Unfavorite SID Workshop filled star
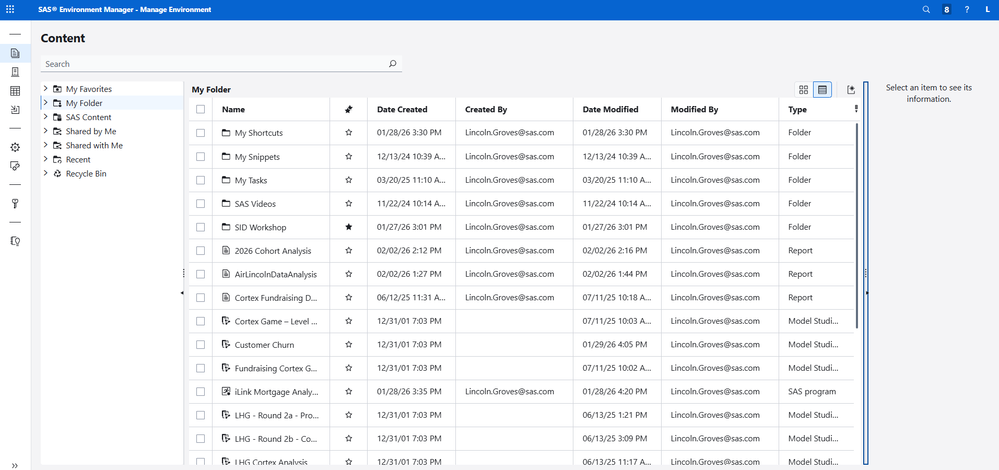This screenshot has height=470, width=999. (349, 227)
